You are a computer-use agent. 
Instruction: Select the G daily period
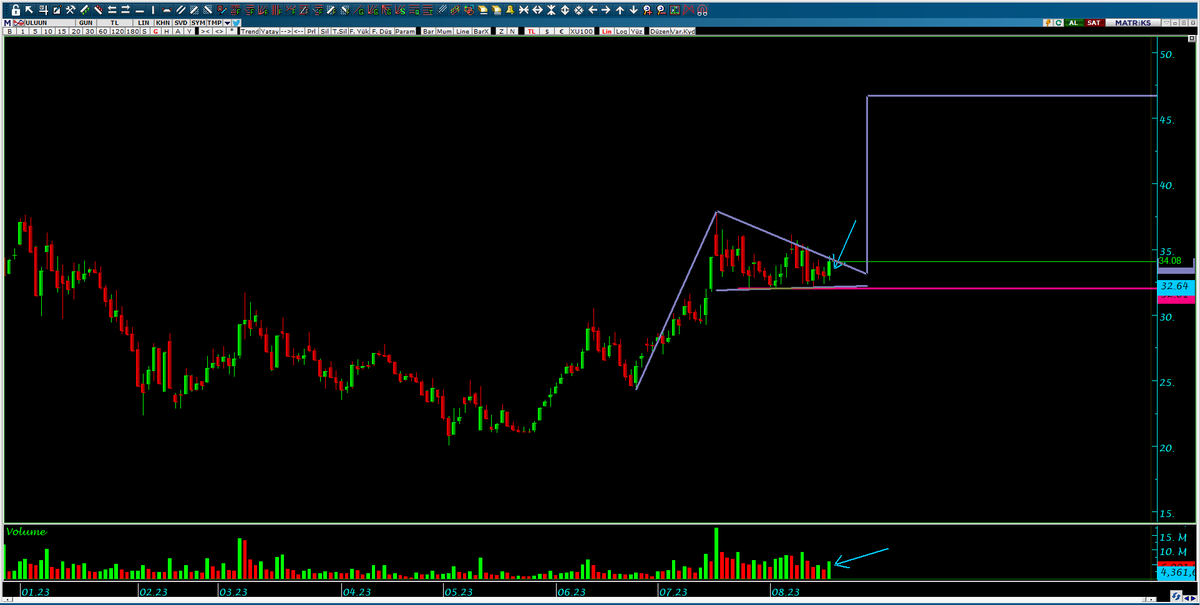[155, 31]
